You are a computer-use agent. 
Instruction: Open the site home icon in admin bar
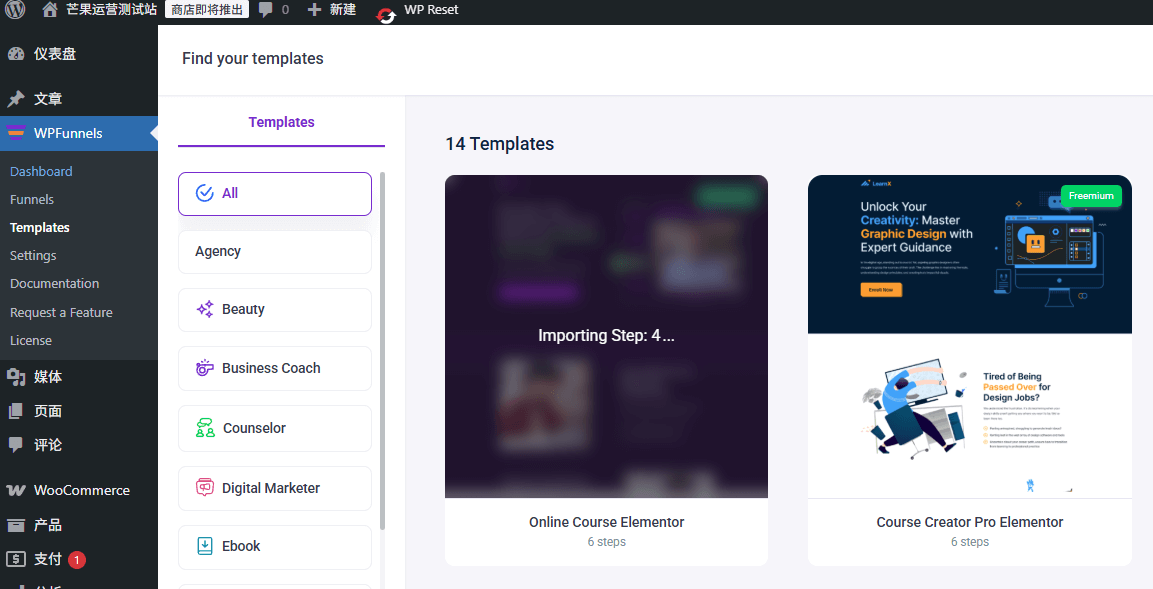click(x=50, y=10)
